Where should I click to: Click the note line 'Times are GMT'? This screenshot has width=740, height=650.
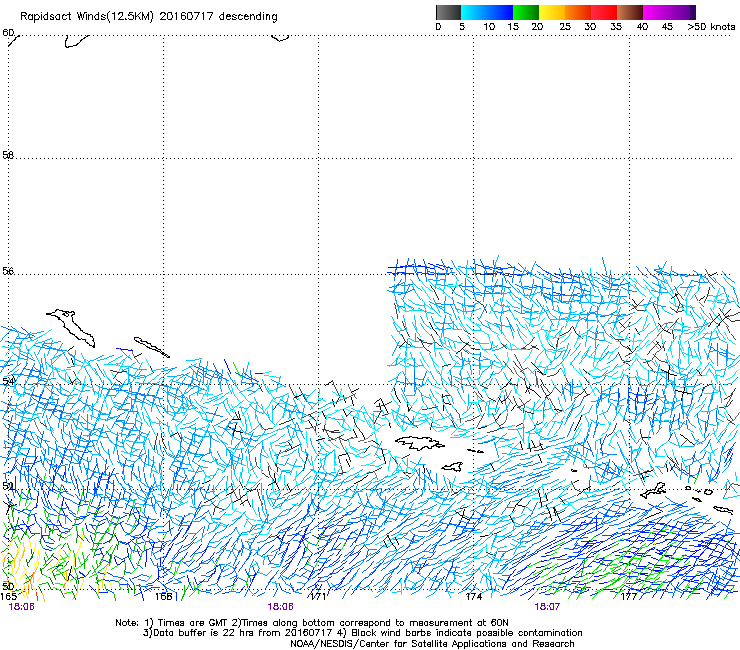pos(193,623)
